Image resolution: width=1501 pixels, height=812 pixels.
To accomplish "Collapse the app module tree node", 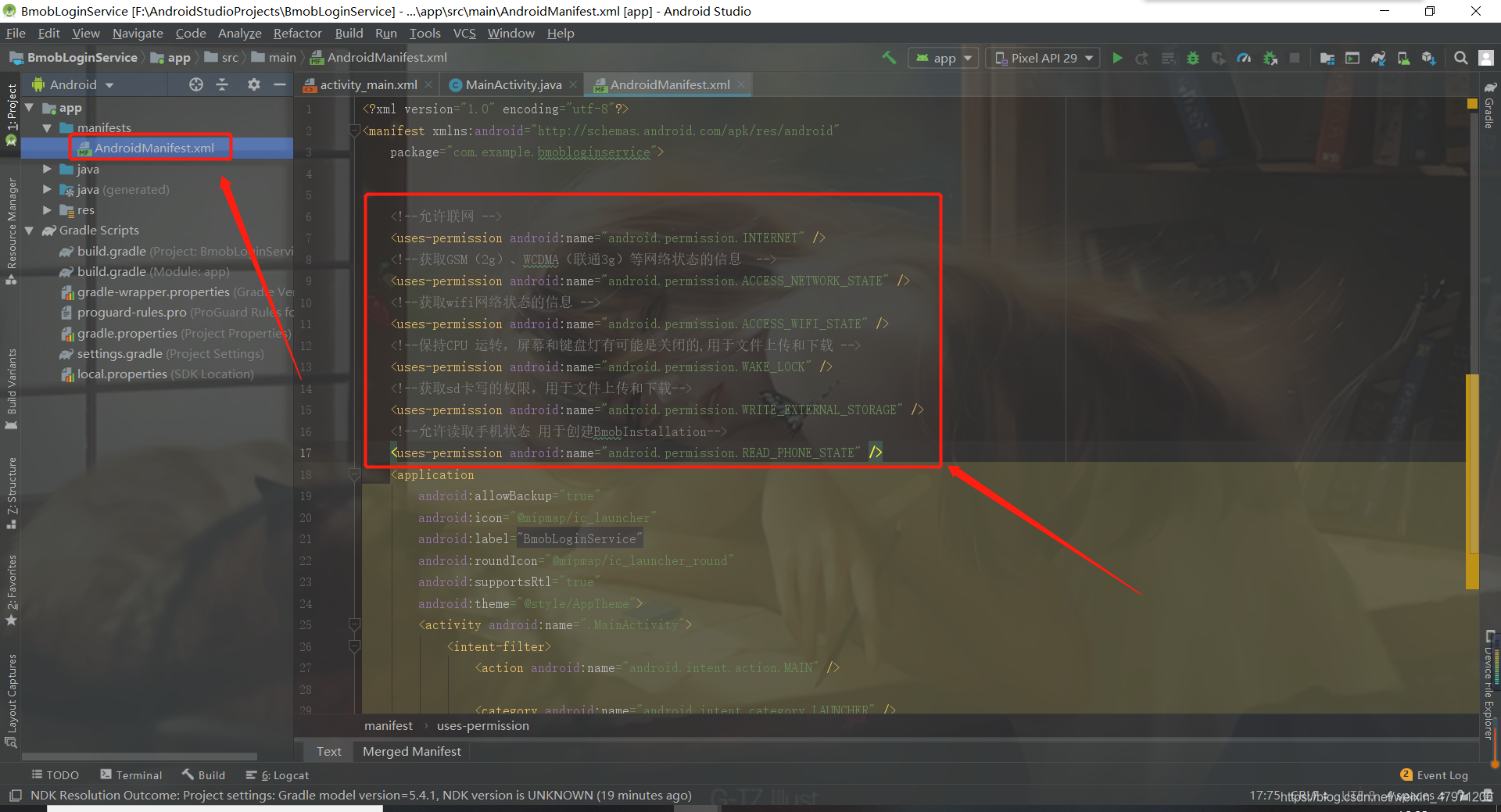I will pos(30,108).
